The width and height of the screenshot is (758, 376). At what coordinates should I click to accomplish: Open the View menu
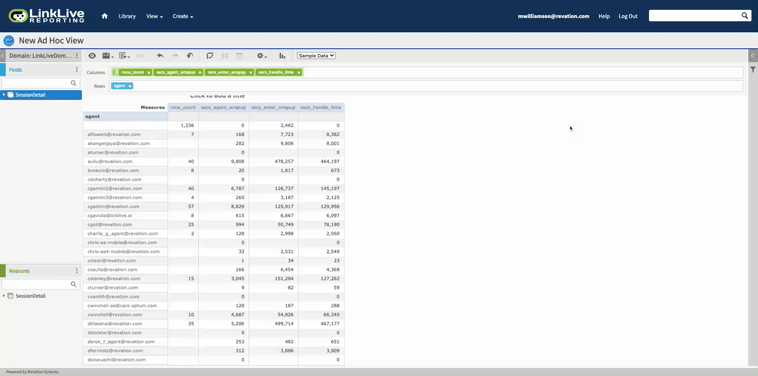(154, 16)
